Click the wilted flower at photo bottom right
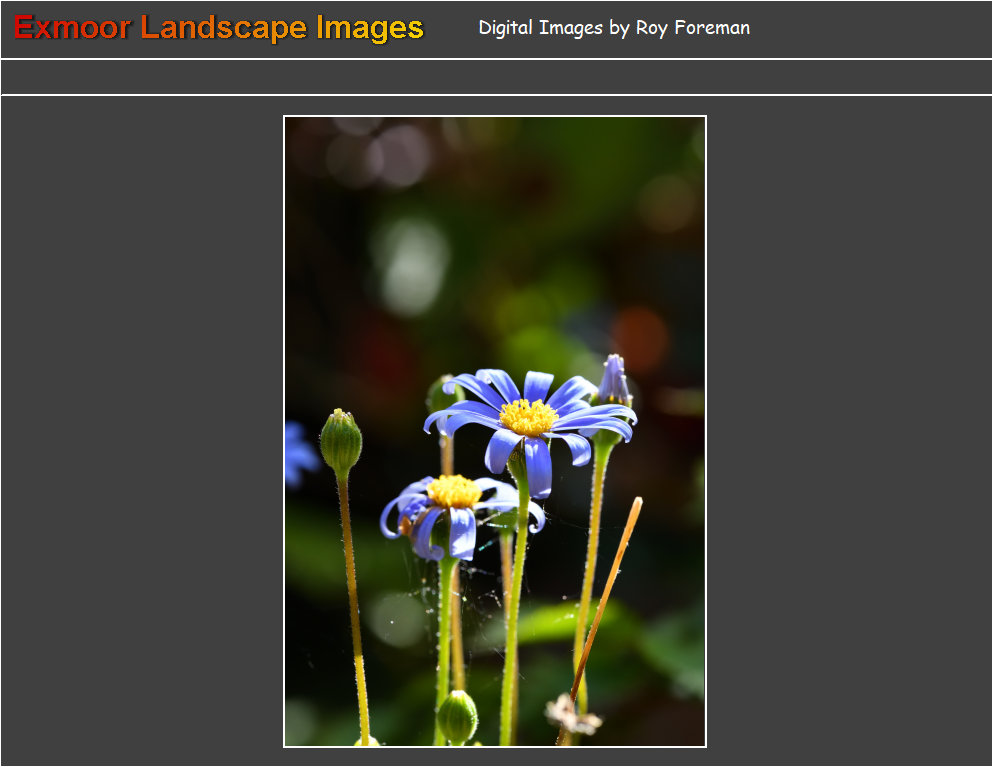Screen dimensions: 993x767 tap(574, 714)
